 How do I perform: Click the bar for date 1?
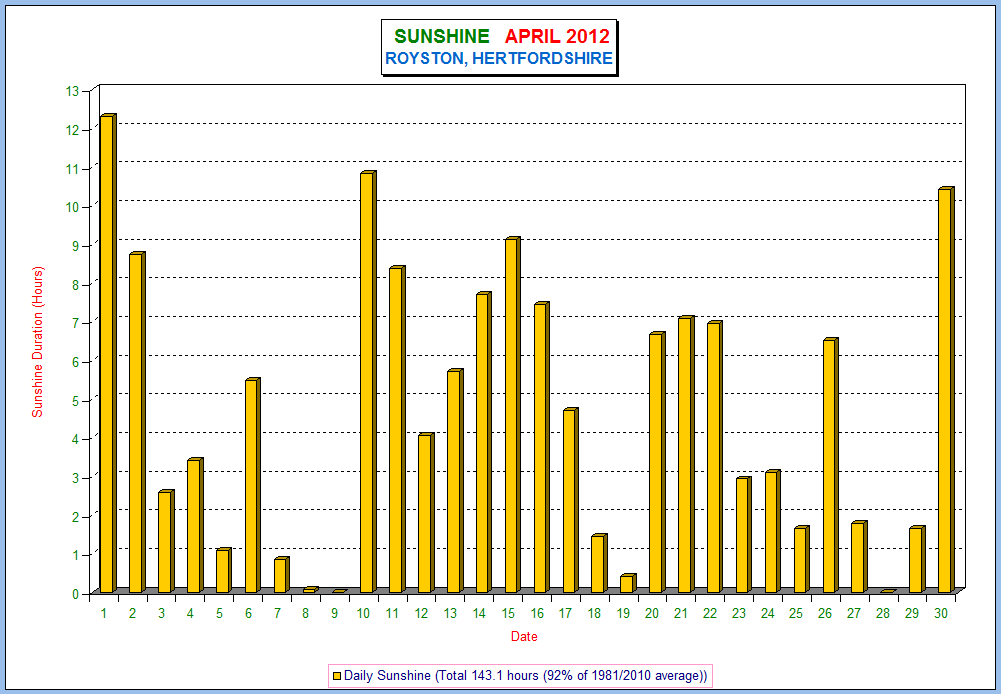tap(109, 353)
